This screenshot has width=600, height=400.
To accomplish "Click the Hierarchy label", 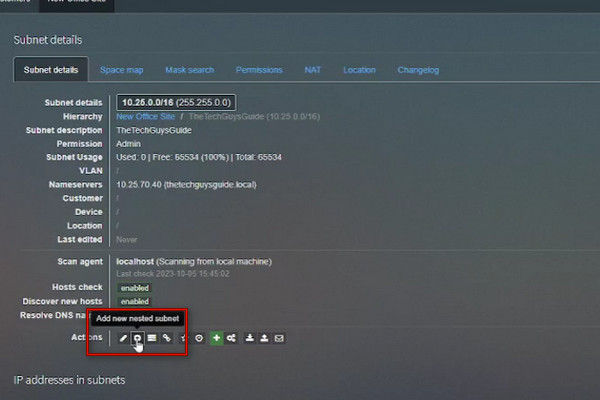I will click(83, 116).
